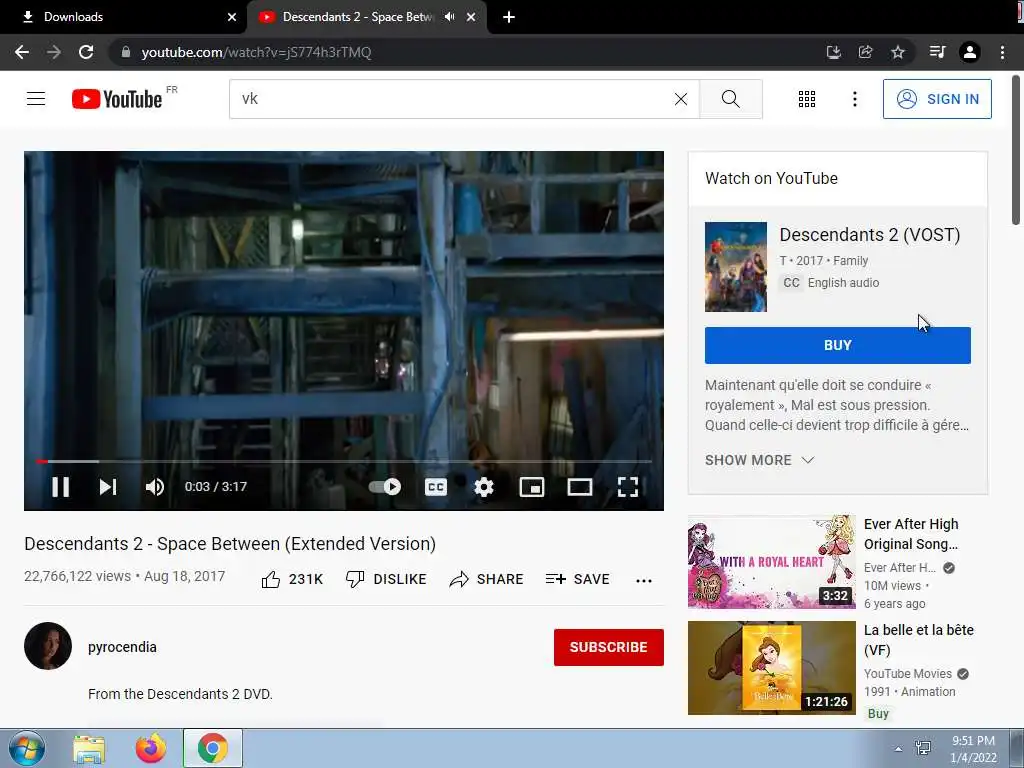
Task: Save the video to a playlist
Action: [x=577, y=579]
